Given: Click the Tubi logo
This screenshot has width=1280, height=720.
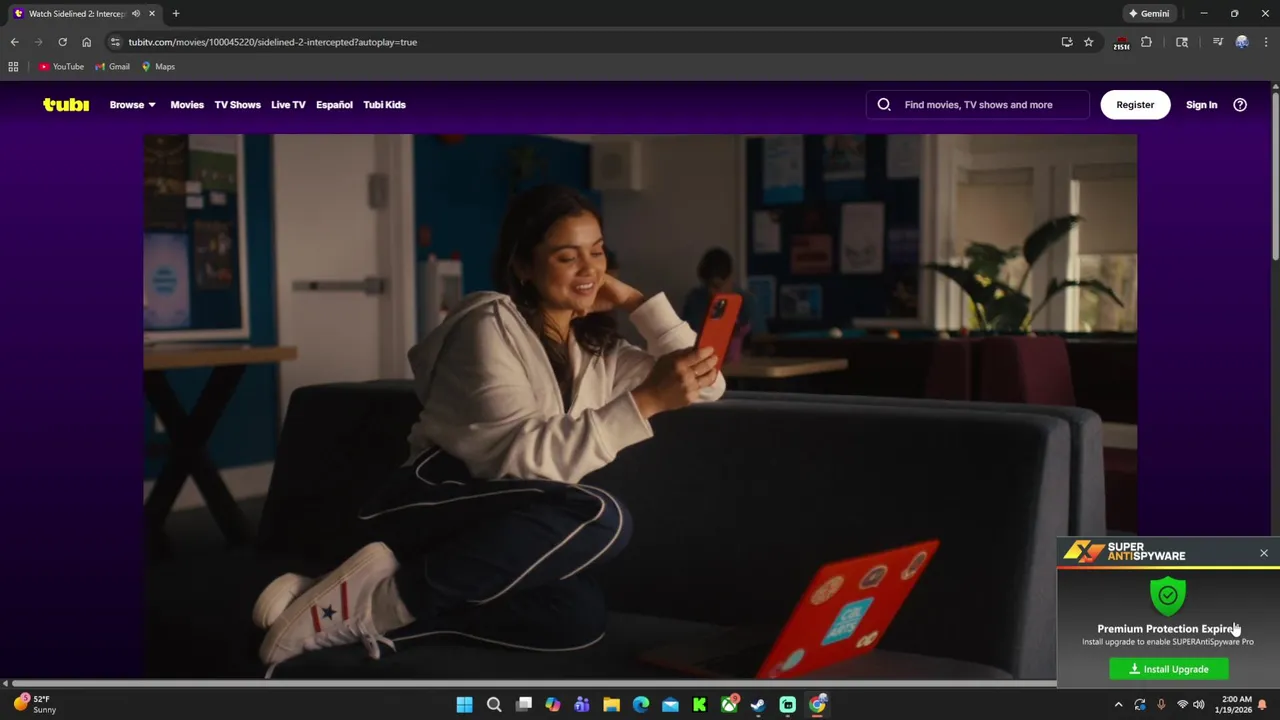Looking at the screenshot, I should pos(66,104).
